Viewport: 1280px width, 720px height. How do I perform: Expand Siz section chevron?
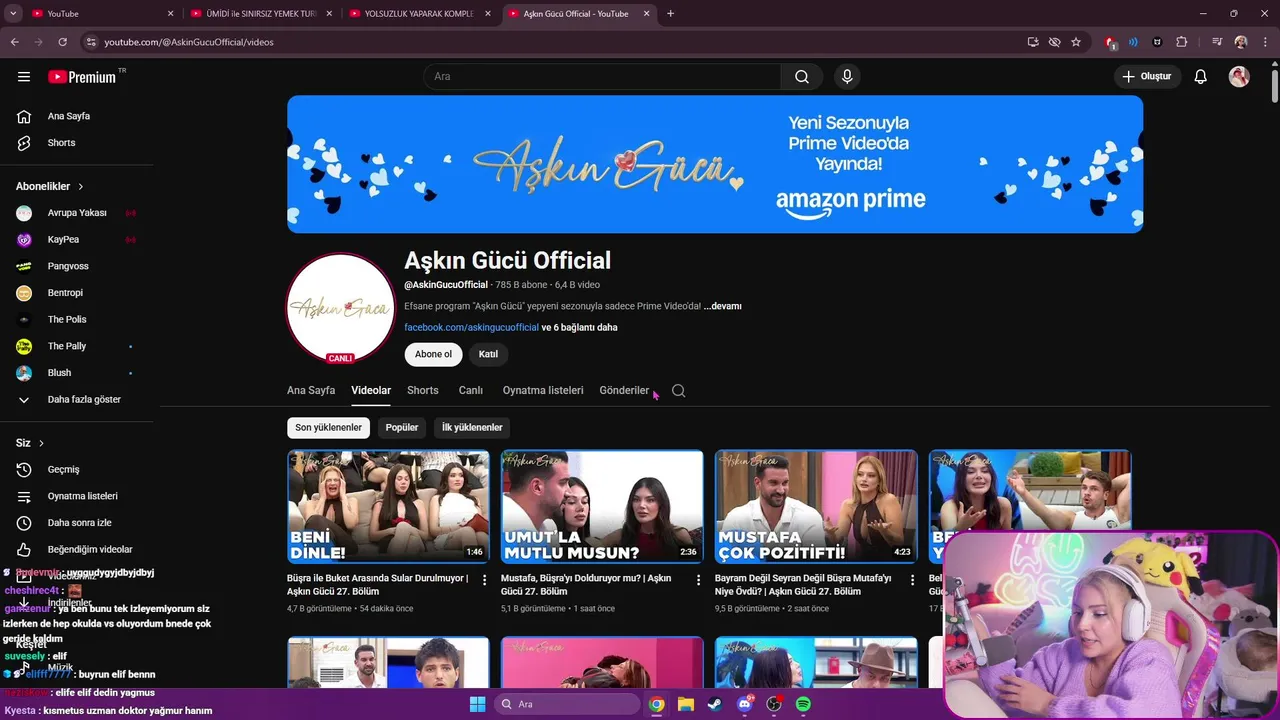pyautogui.click(x=41, y=443)
